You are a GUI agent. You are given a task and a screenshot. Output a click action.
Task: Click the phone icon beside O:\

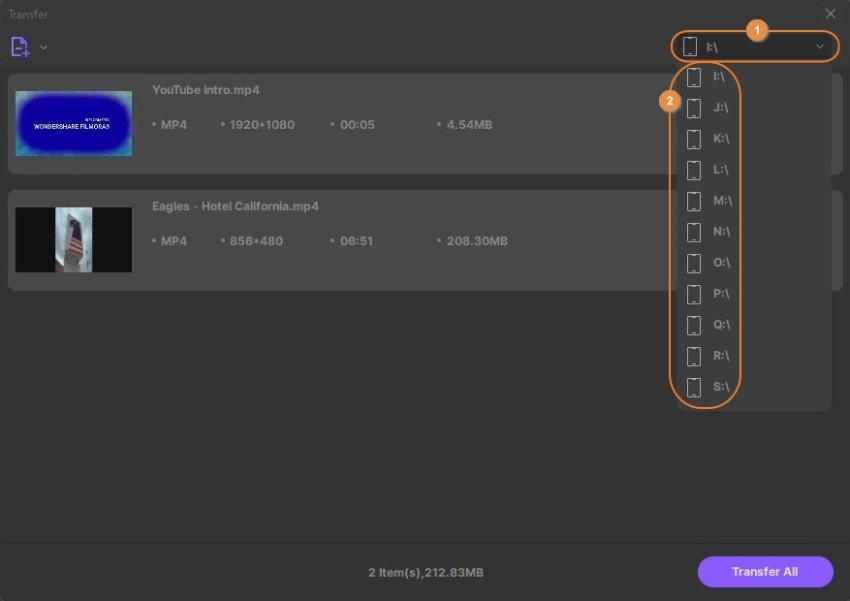point(694,263)
